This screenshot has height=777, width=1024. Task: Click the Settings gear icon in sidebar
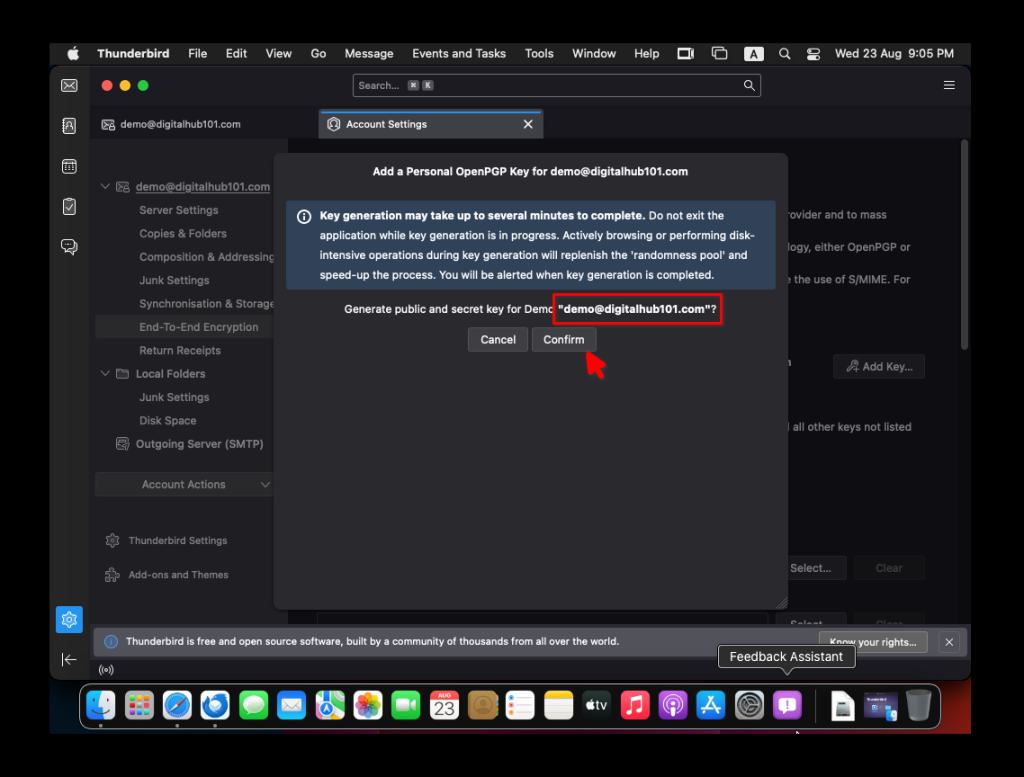tap(69, 620)
